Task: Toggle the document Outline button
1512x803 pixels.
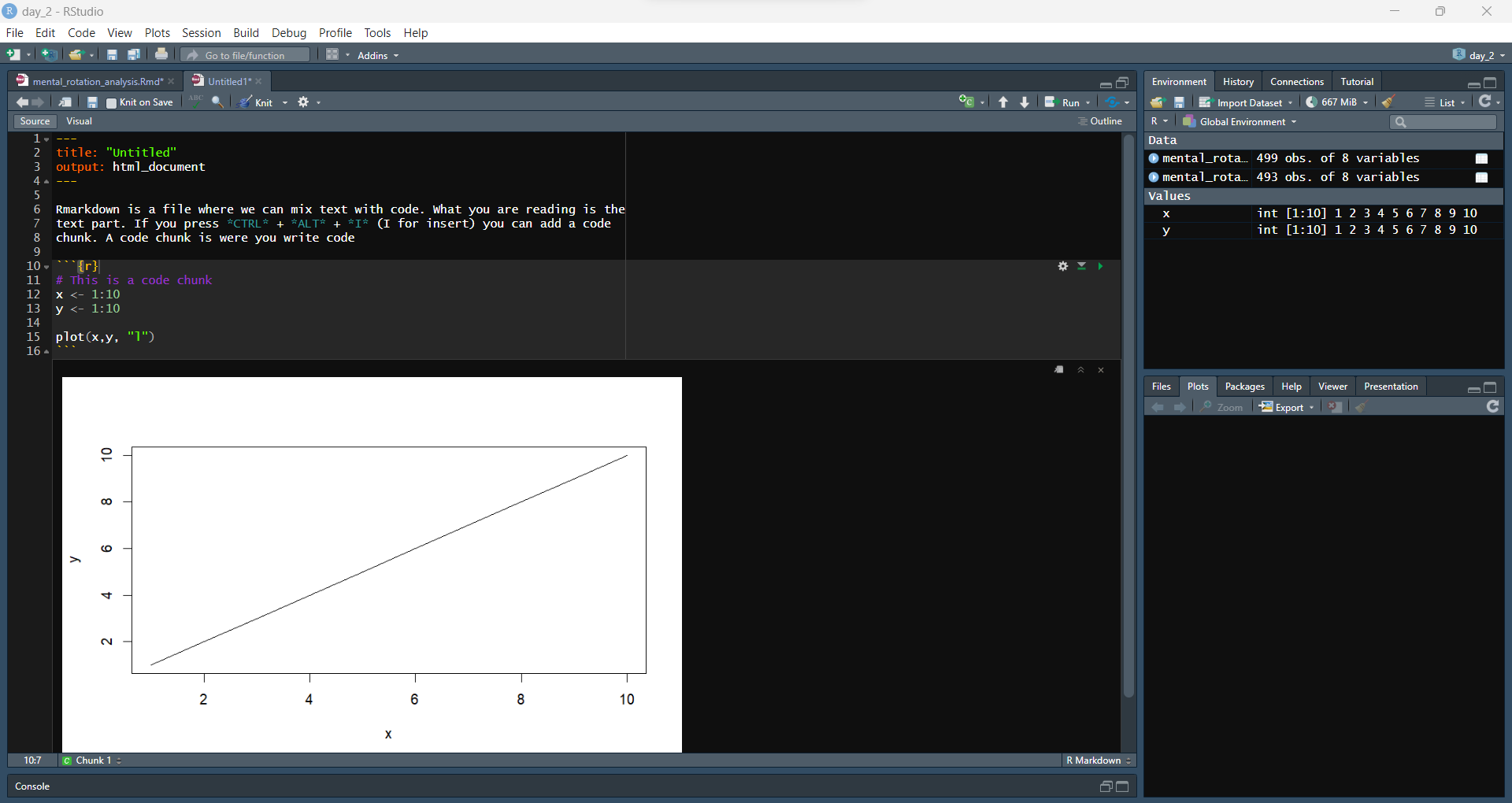Action: [1100, 121]
